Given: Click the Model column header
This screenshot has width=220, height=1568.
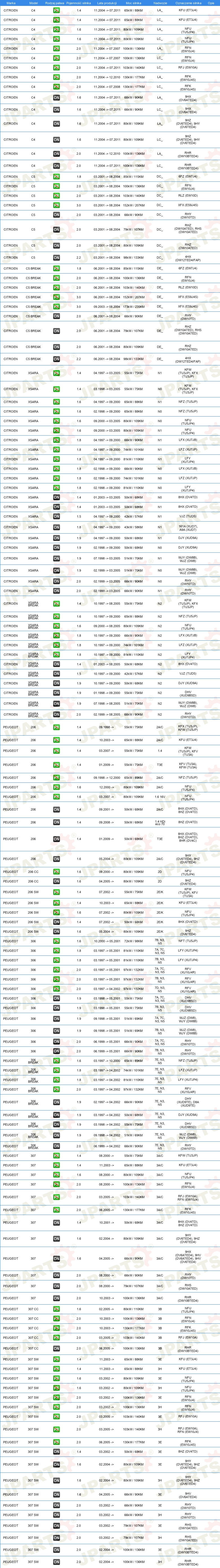Looking at the screenshot, I should pos(33,3).
